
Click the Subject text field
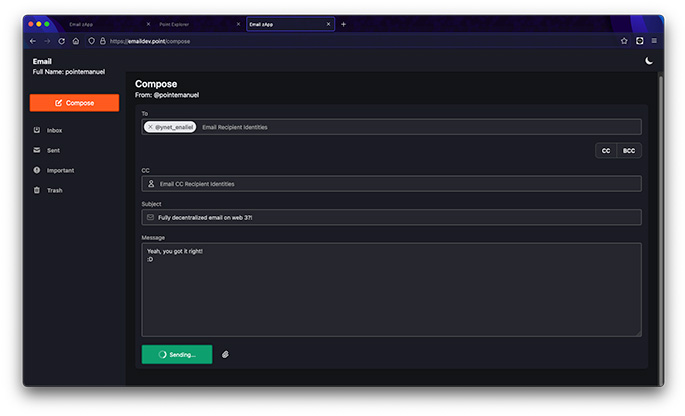click(391, 218)
